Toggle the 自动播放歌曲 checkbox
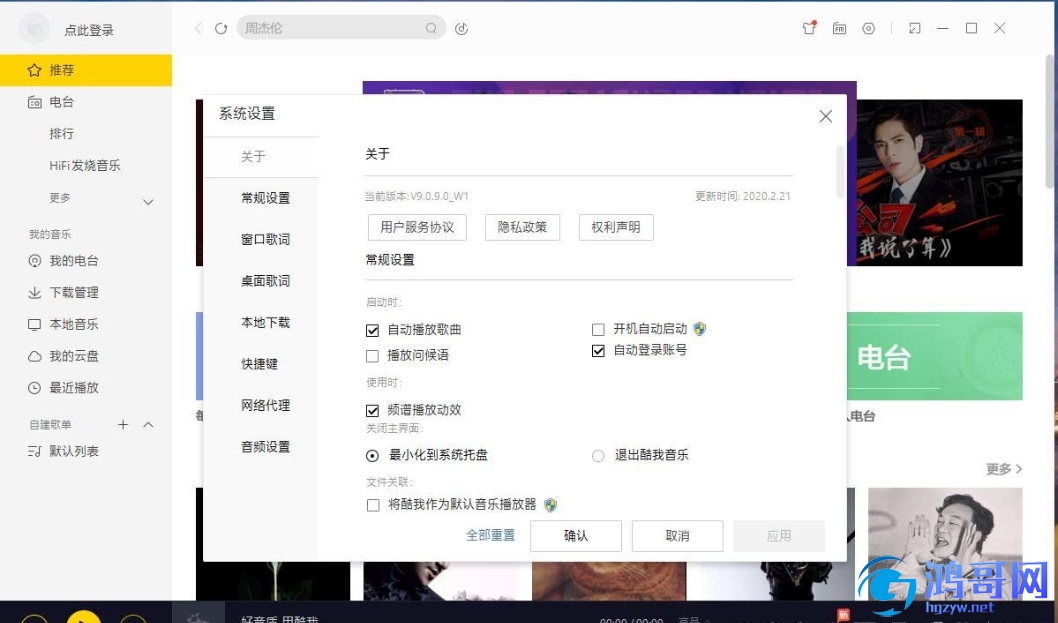 click(x=372, y=330)
